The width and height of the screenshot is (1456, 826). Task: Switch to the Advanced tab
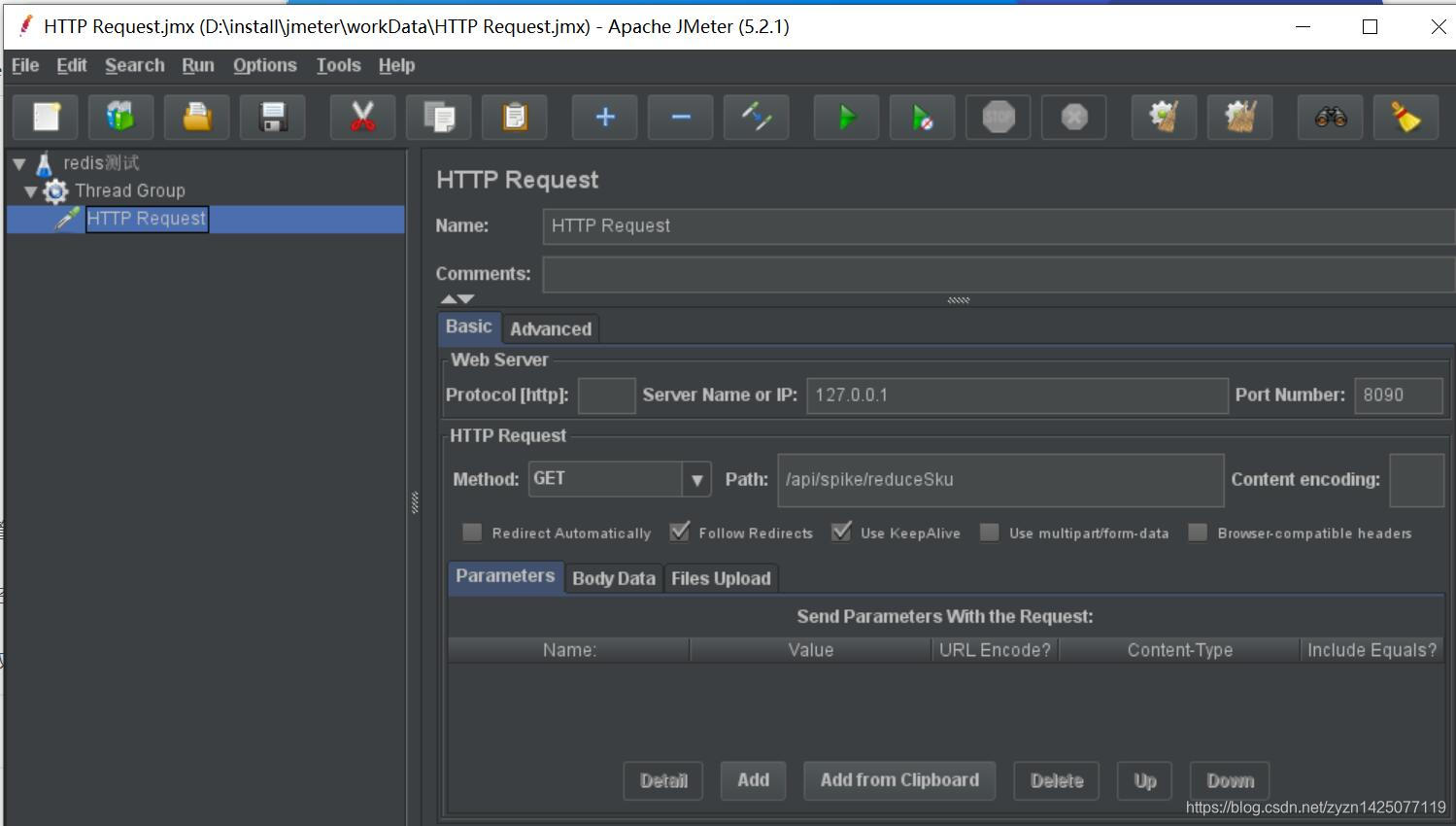[x=551, y=329]
